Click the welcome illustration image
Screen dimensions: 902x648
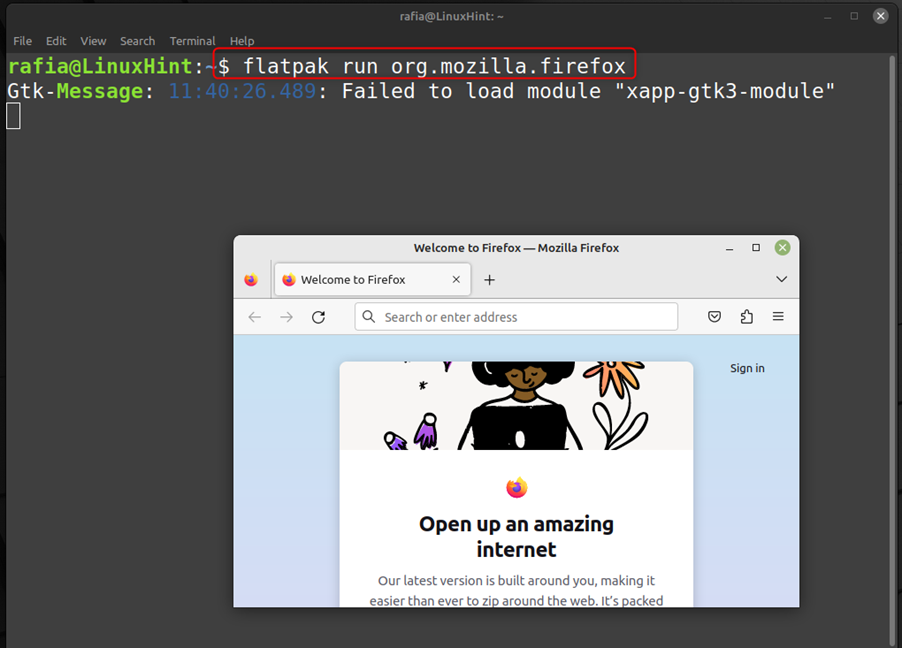(x=516, y=406)
